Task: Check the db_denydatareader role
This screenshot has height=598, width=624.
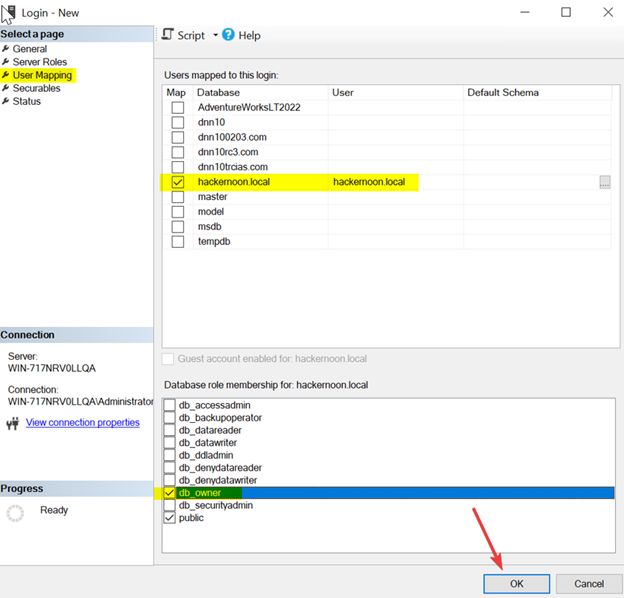Action: [x=170, y=467]
